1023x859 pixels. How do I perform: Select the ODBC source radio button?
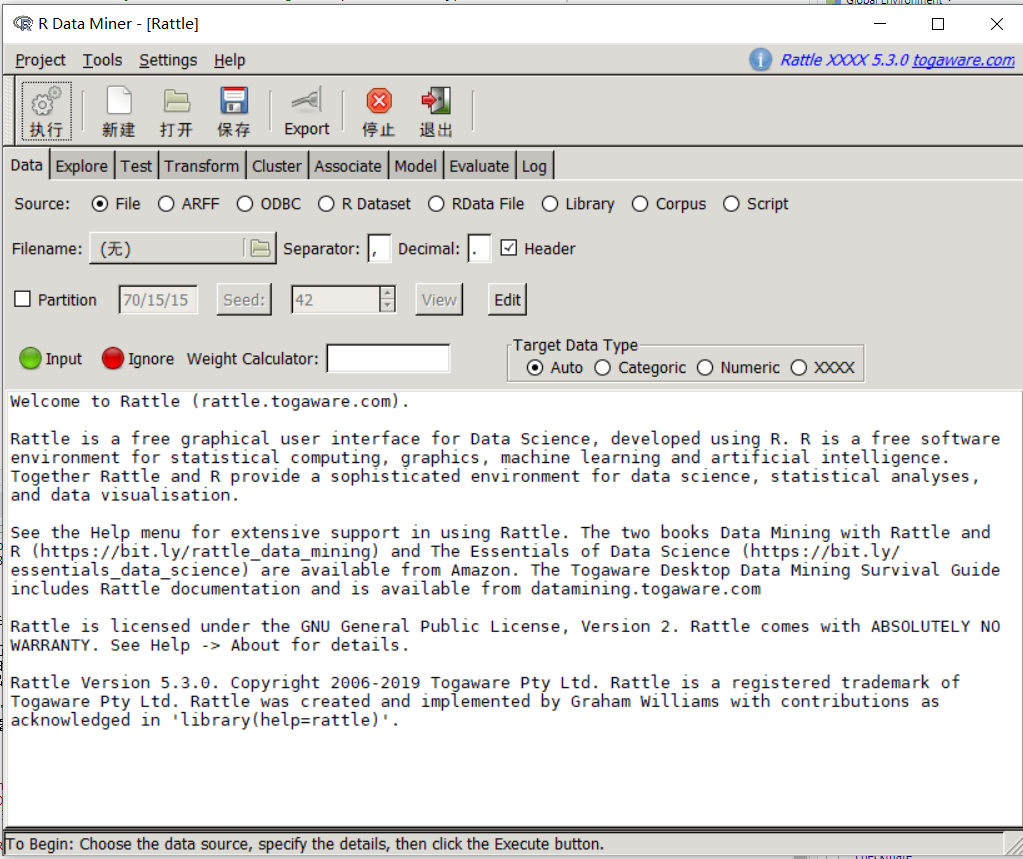coord(244,203)
